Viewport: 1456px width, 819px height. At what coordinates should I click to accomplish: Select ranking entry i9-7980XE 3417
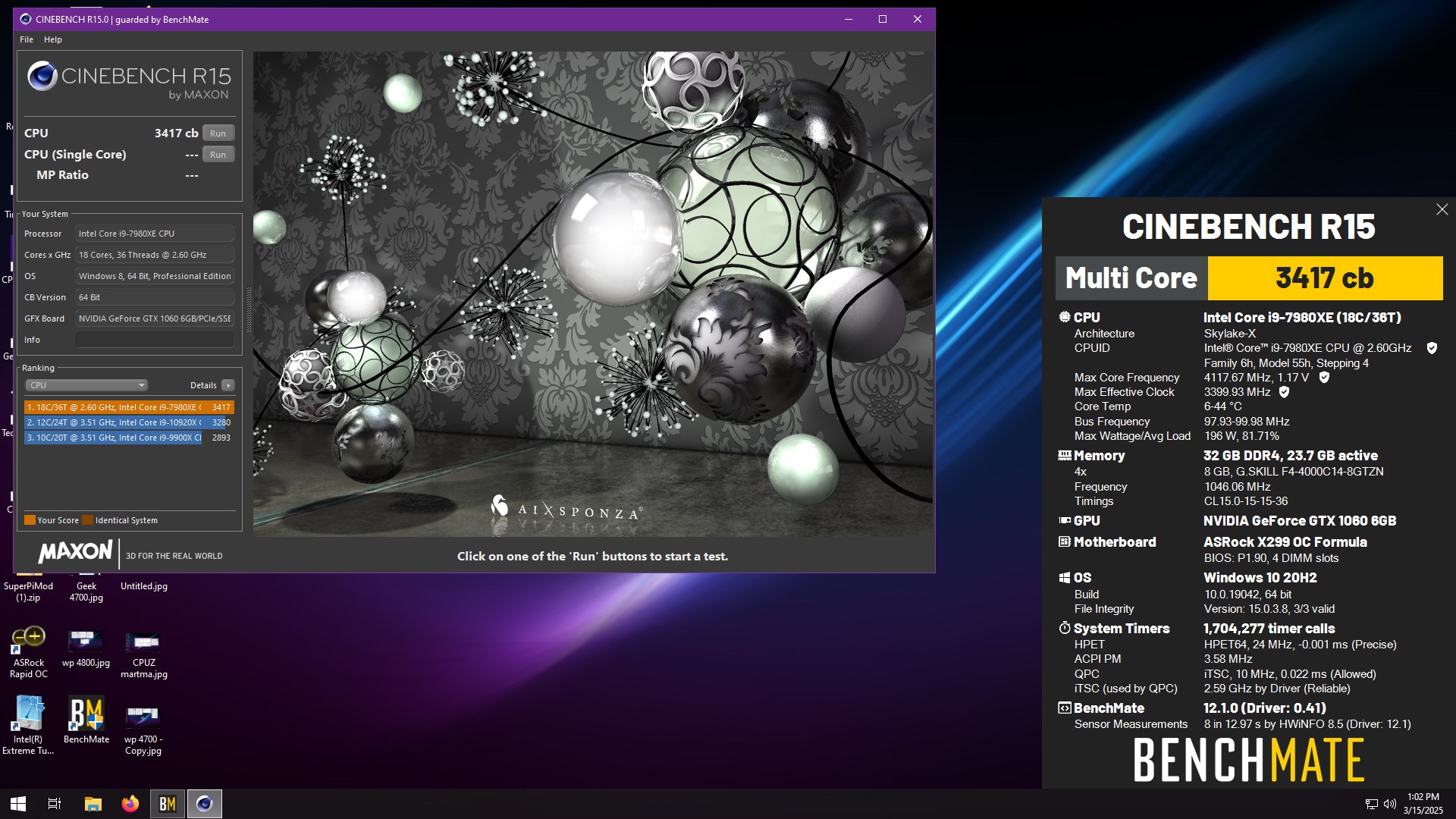coord(129,407)
